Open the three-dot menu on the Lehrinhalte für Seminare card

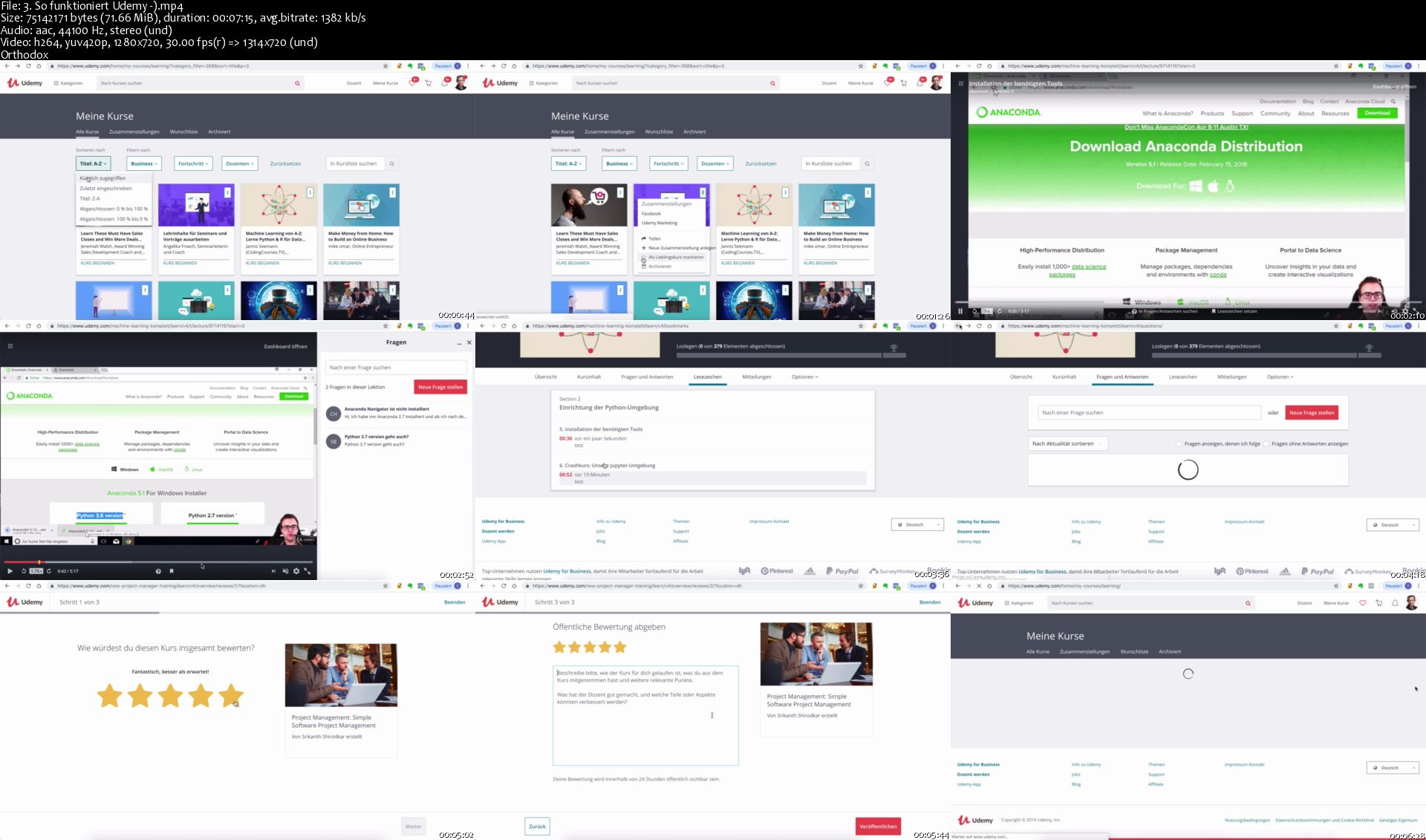227,192
